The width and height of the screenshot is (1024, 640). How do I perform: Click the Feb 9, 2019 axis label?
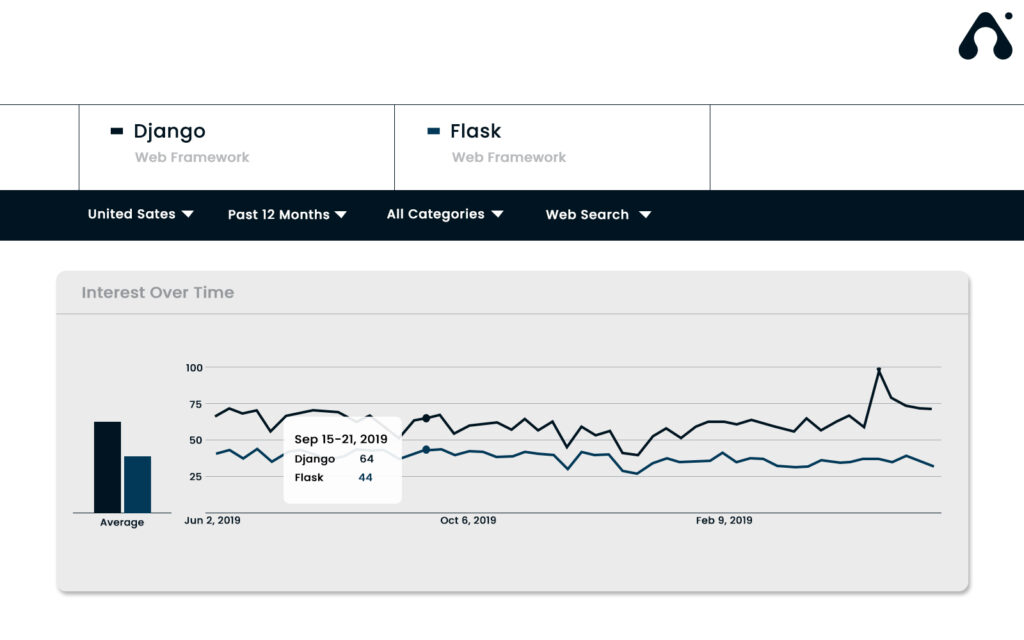pyautogui.click(x=724, y=521)
